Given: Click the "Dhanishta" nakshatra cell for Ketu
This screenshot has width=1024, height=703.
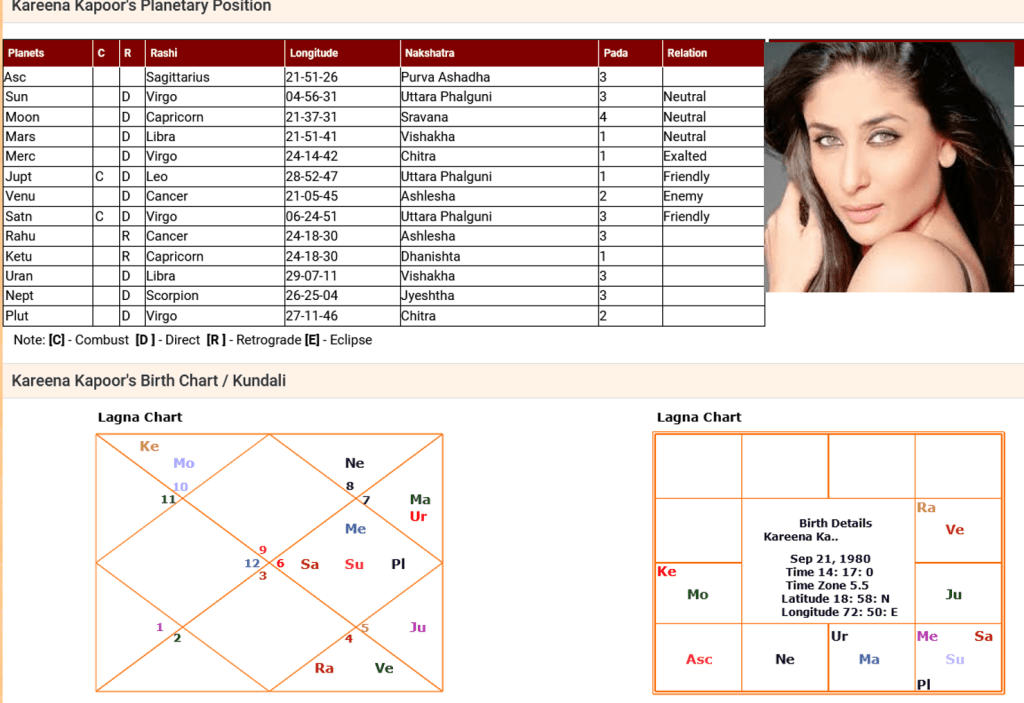Looking at the screenshot, I should [x=430, y=256].
